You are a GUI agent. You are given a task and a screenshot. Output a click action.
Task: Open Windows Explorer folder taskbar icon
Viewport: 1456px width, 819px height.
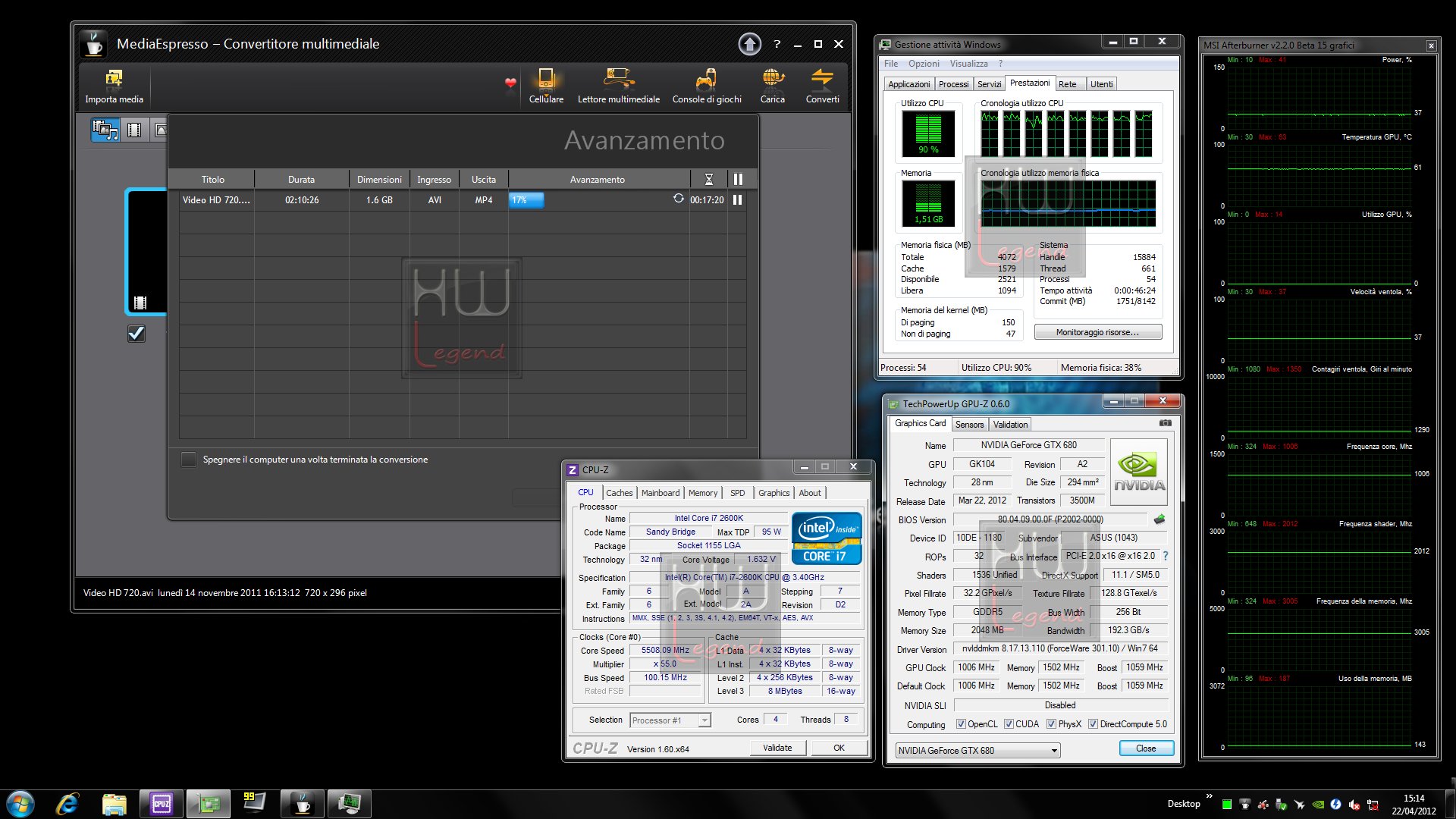tap(114, 804)
